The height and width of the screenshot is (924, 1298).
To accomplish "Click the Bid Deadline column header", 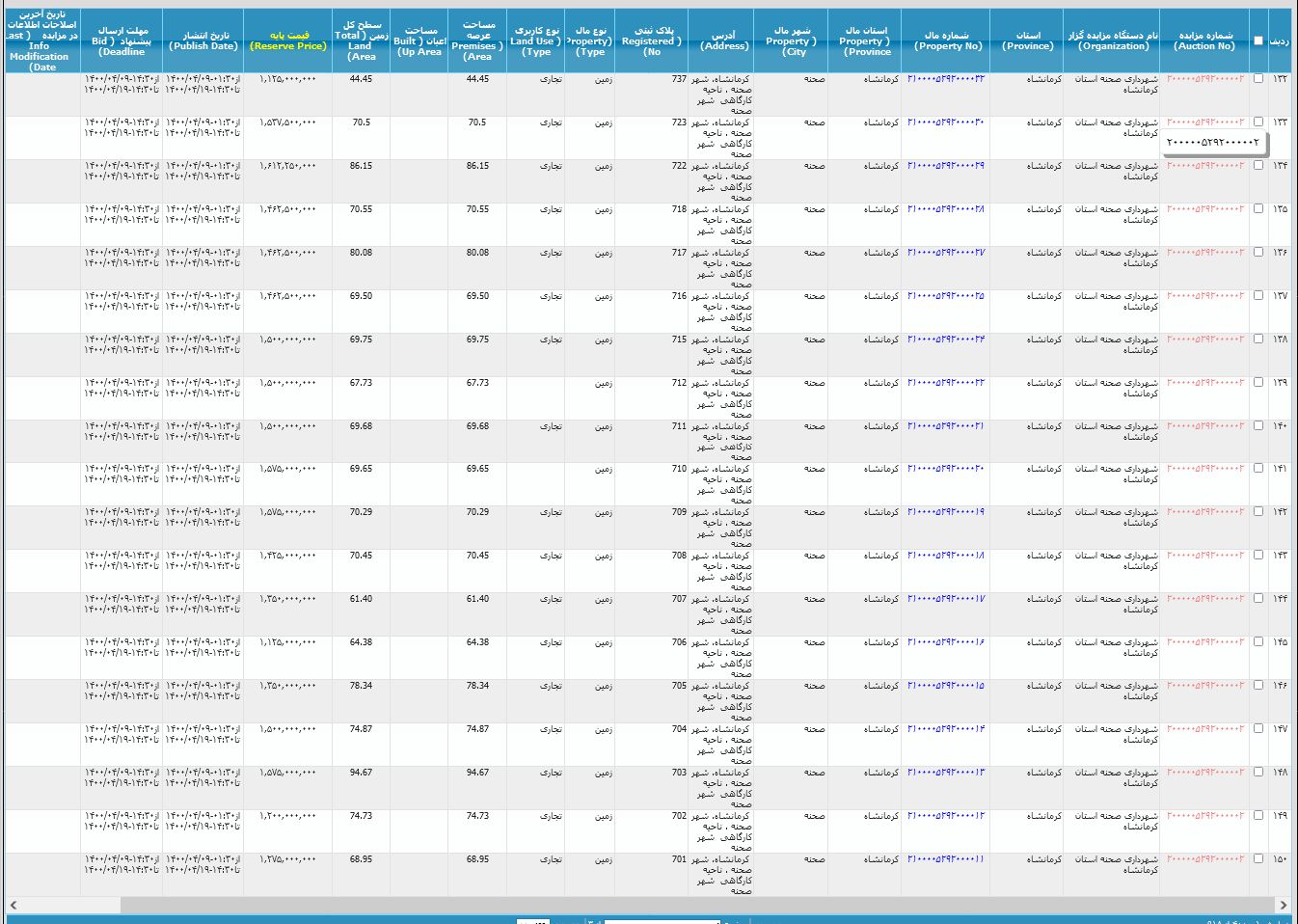I will (x=122, y=41).
